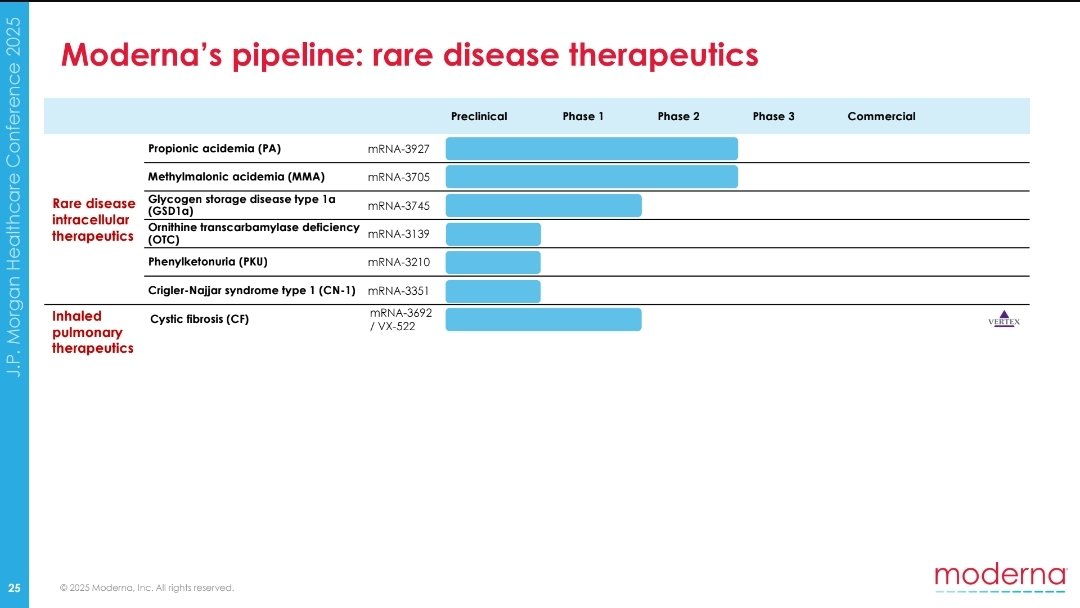Click the Vertex logo icon
1080x608 pixels.
pyautogui.click(x=1004, y=319)
